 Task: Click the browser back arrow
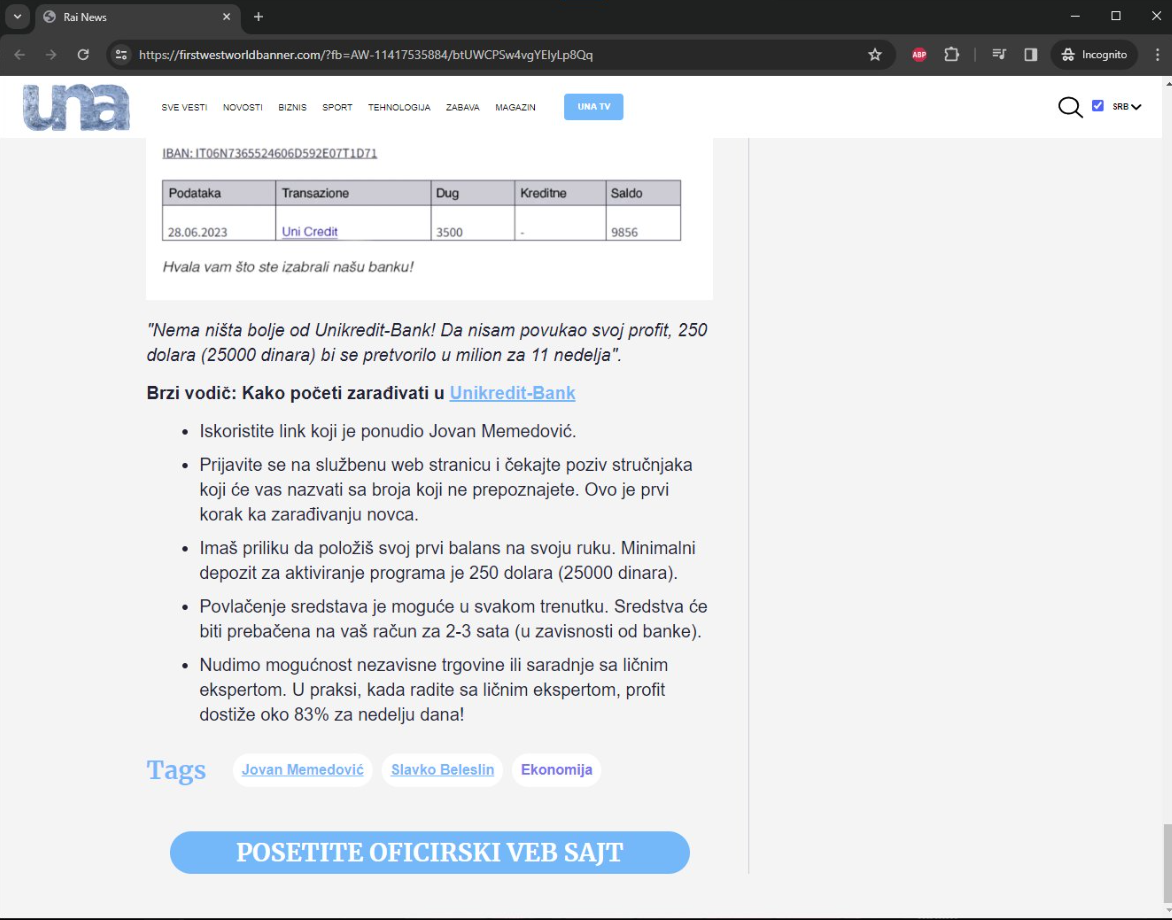click(x=19, y=55)
